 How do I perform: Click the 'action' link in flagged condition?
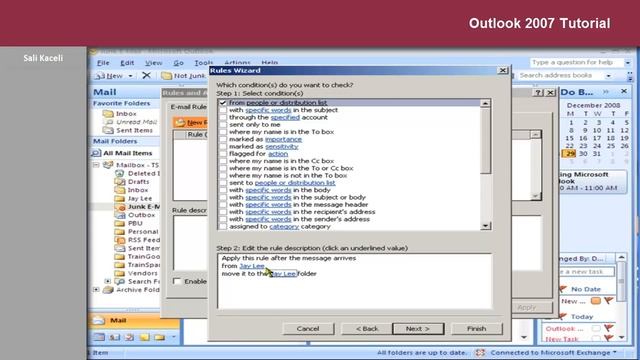click(x=278, y=154)
